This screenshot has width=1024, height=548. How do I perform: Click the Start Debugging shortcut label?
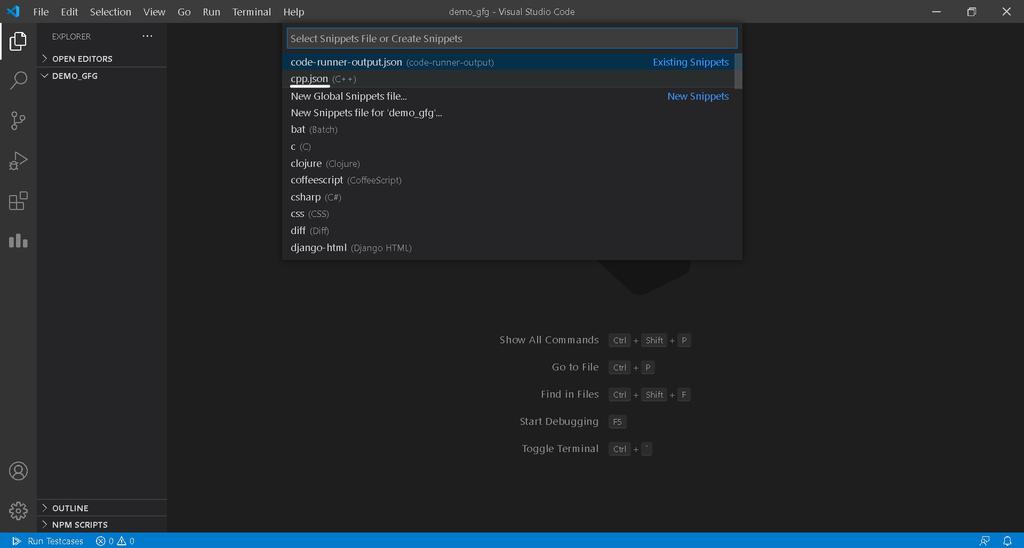tap(559, 421)
